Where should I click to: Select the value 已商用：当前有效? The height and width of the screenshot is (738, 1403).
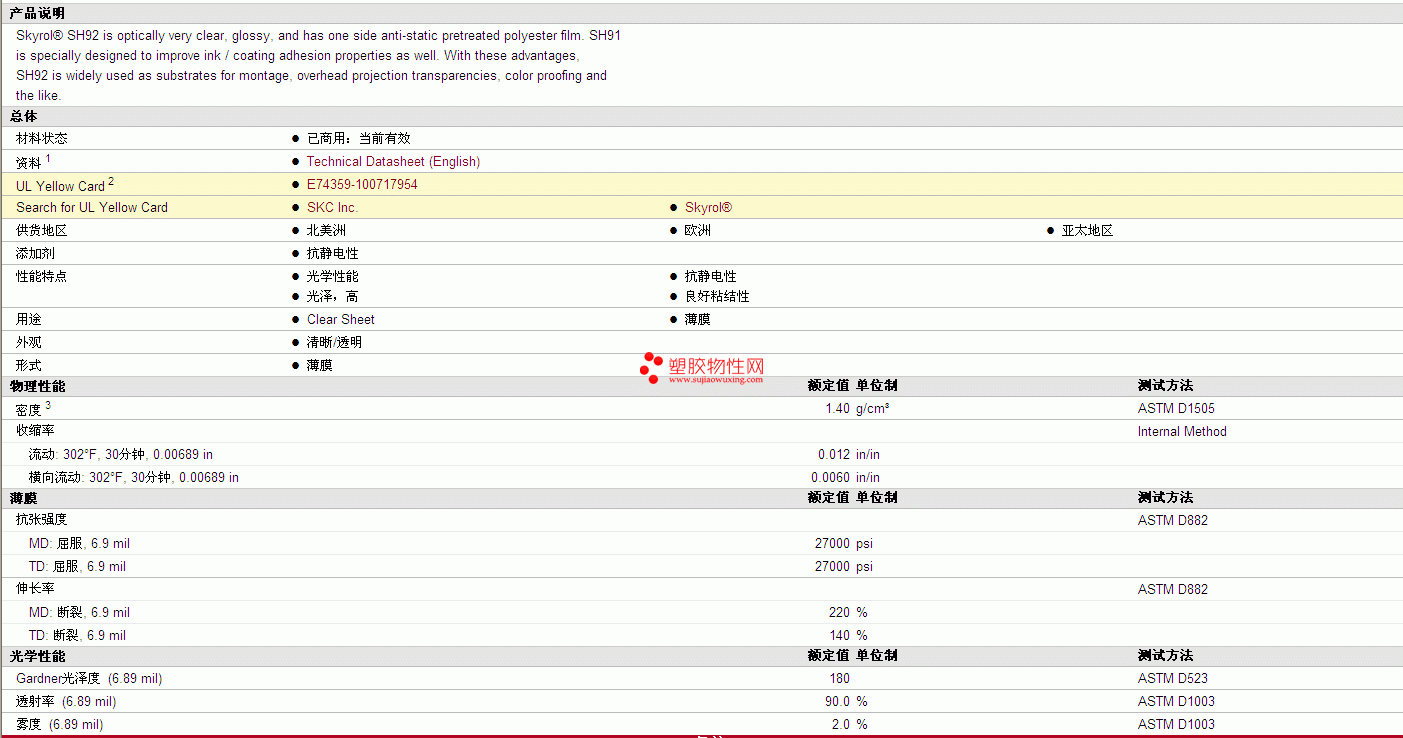[x=358, y=138]
